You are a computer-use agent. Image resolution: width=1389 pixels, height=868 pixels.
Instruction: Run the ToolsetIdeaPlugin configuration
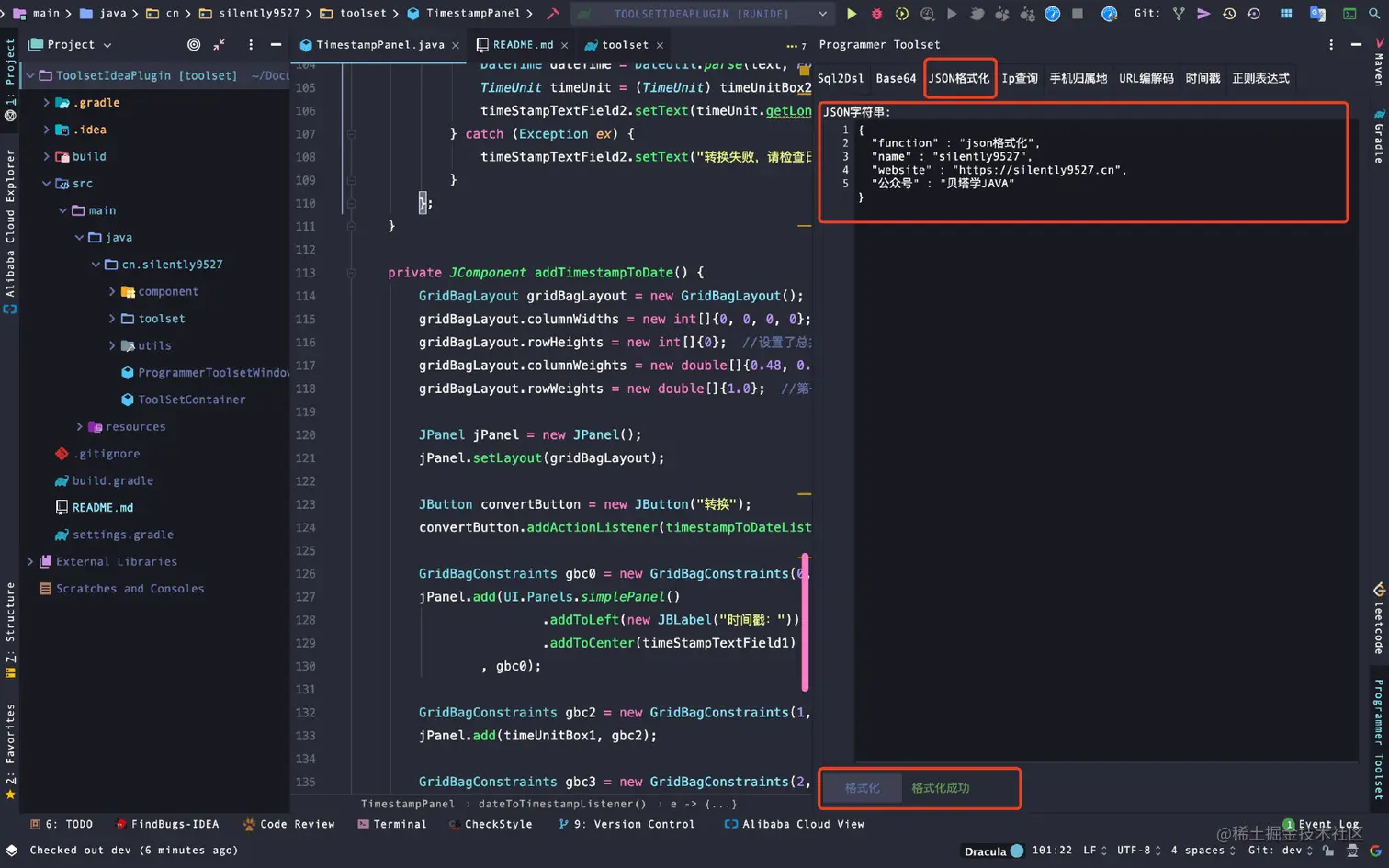[x=852, y=14]
